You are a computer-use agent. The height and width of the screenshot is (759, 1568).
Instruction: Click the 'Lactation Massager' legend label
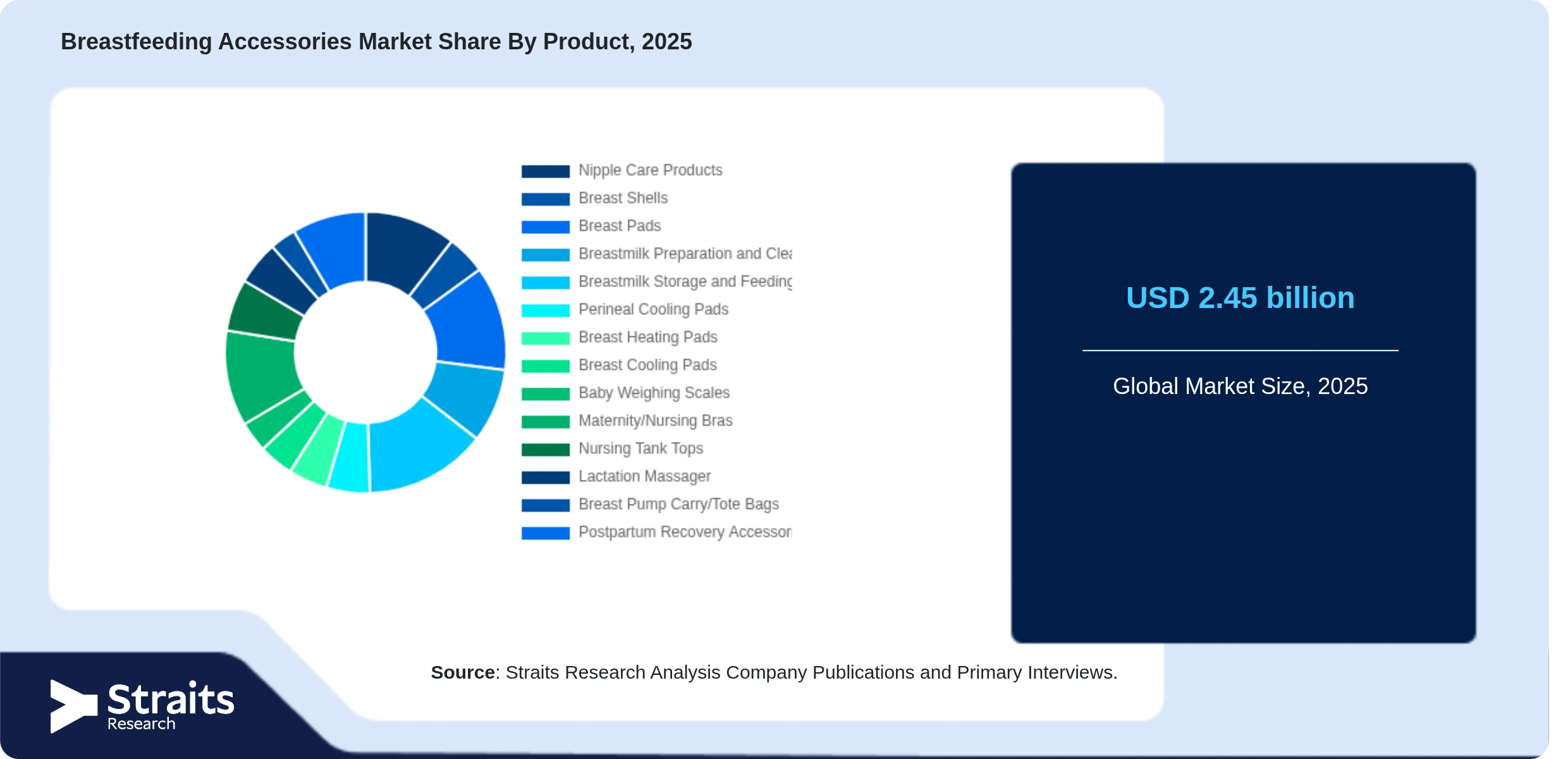click(x=644, y=476)
